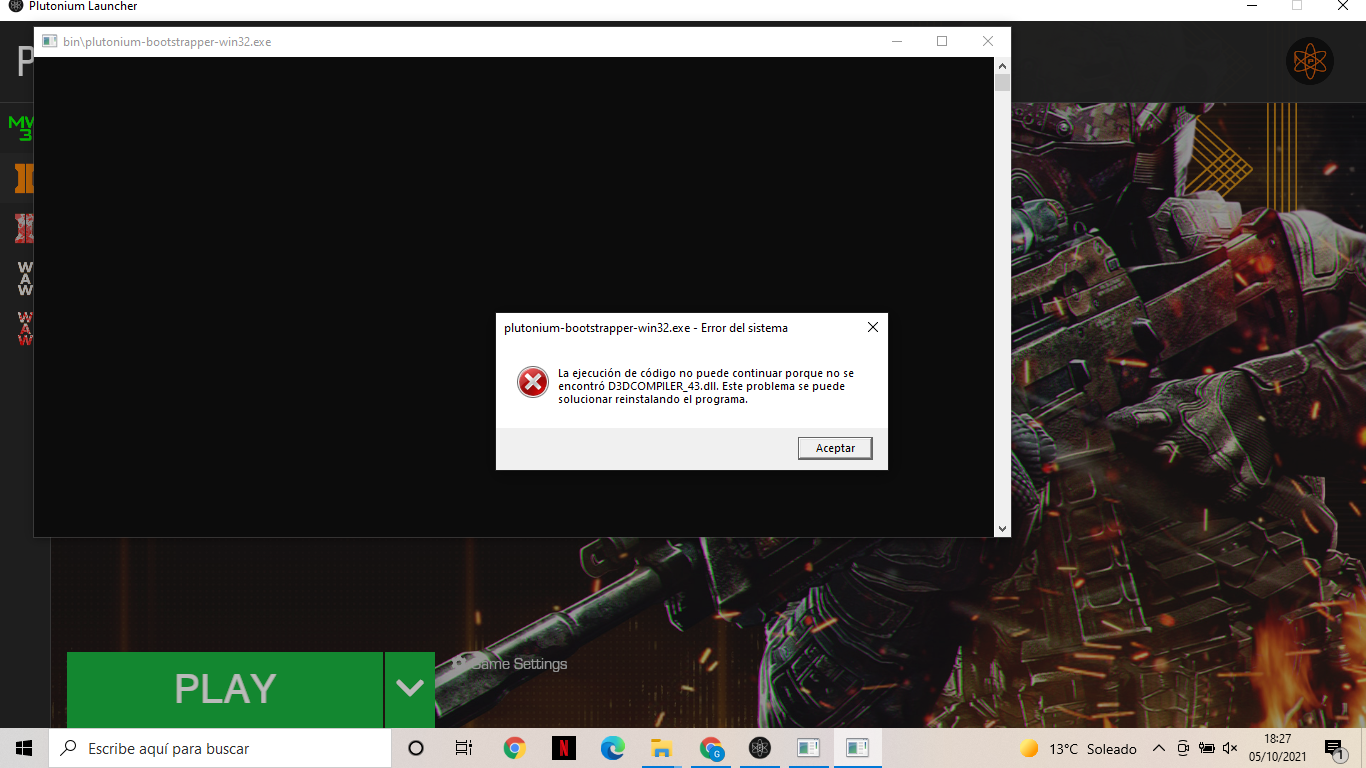Open Game Settings in Plutonium Launcher
This screenshot has height=768, width=1366.
(x=510, y=664)
